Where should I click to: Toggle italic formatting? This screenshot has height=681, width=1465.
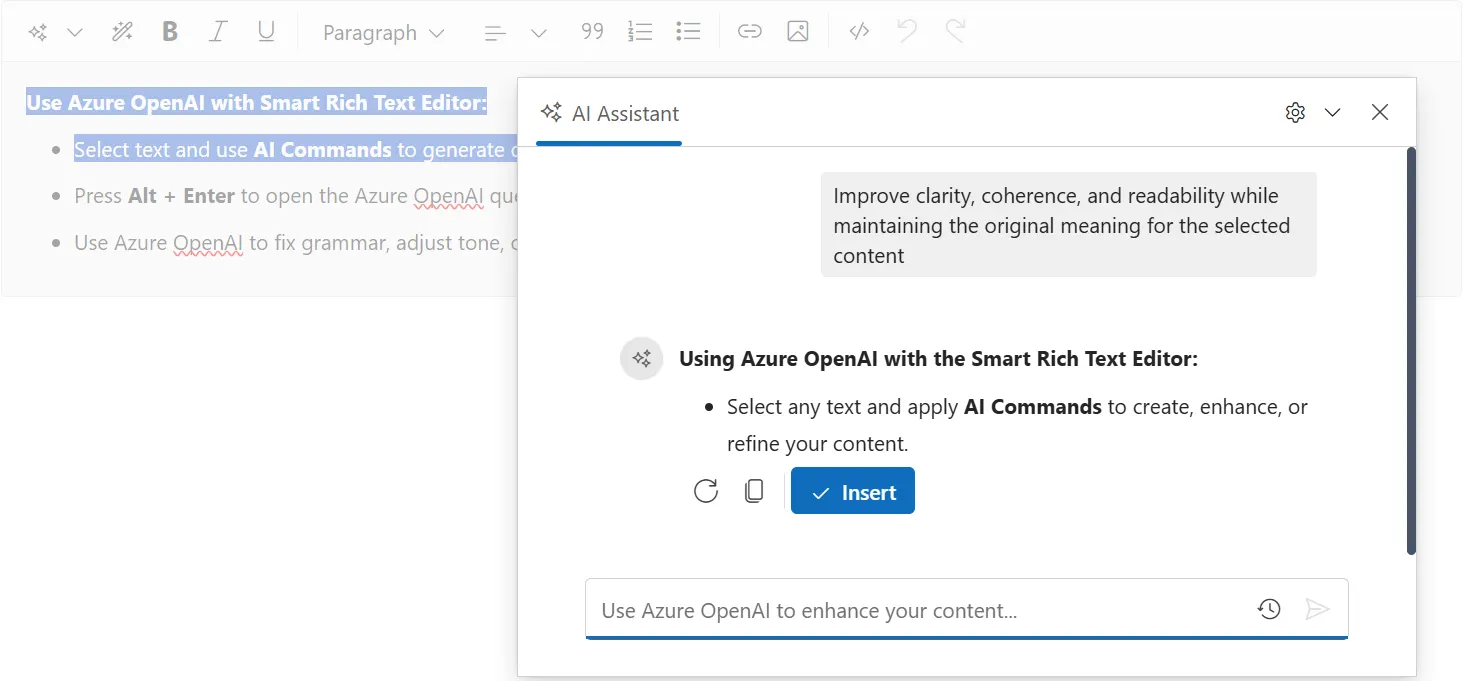click(x=217, y=32)
